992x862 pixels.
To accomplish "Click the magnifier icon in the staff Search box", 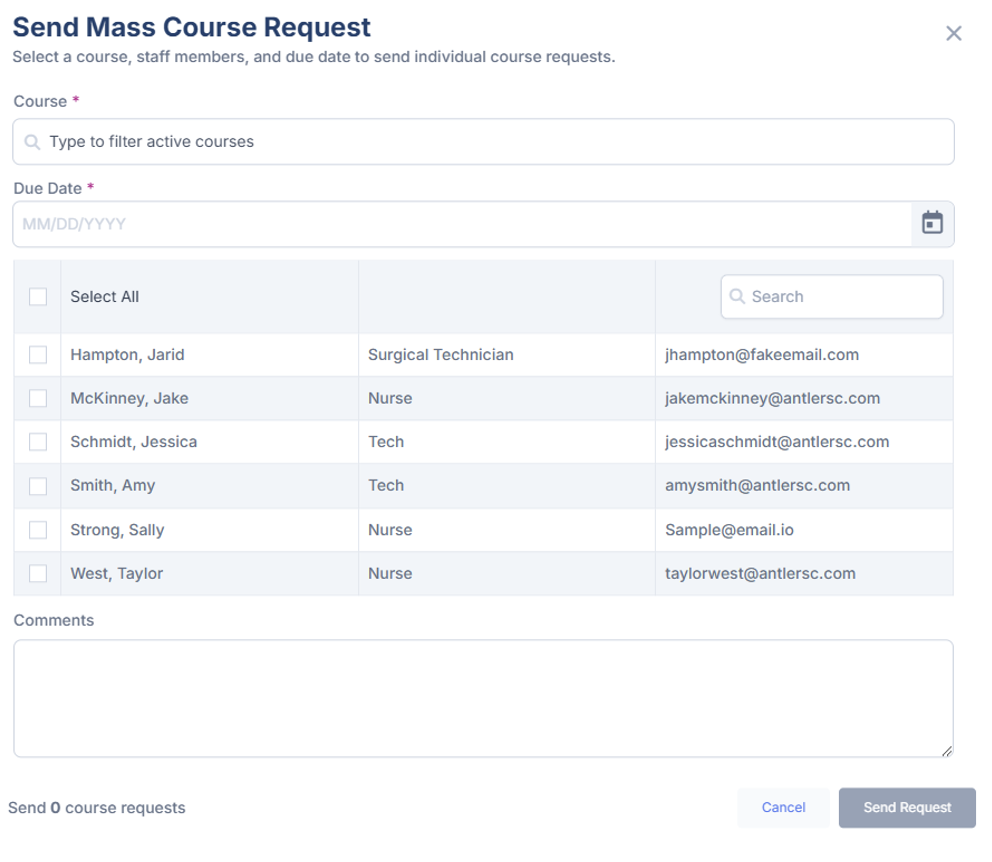I will (x=738, y=296).
